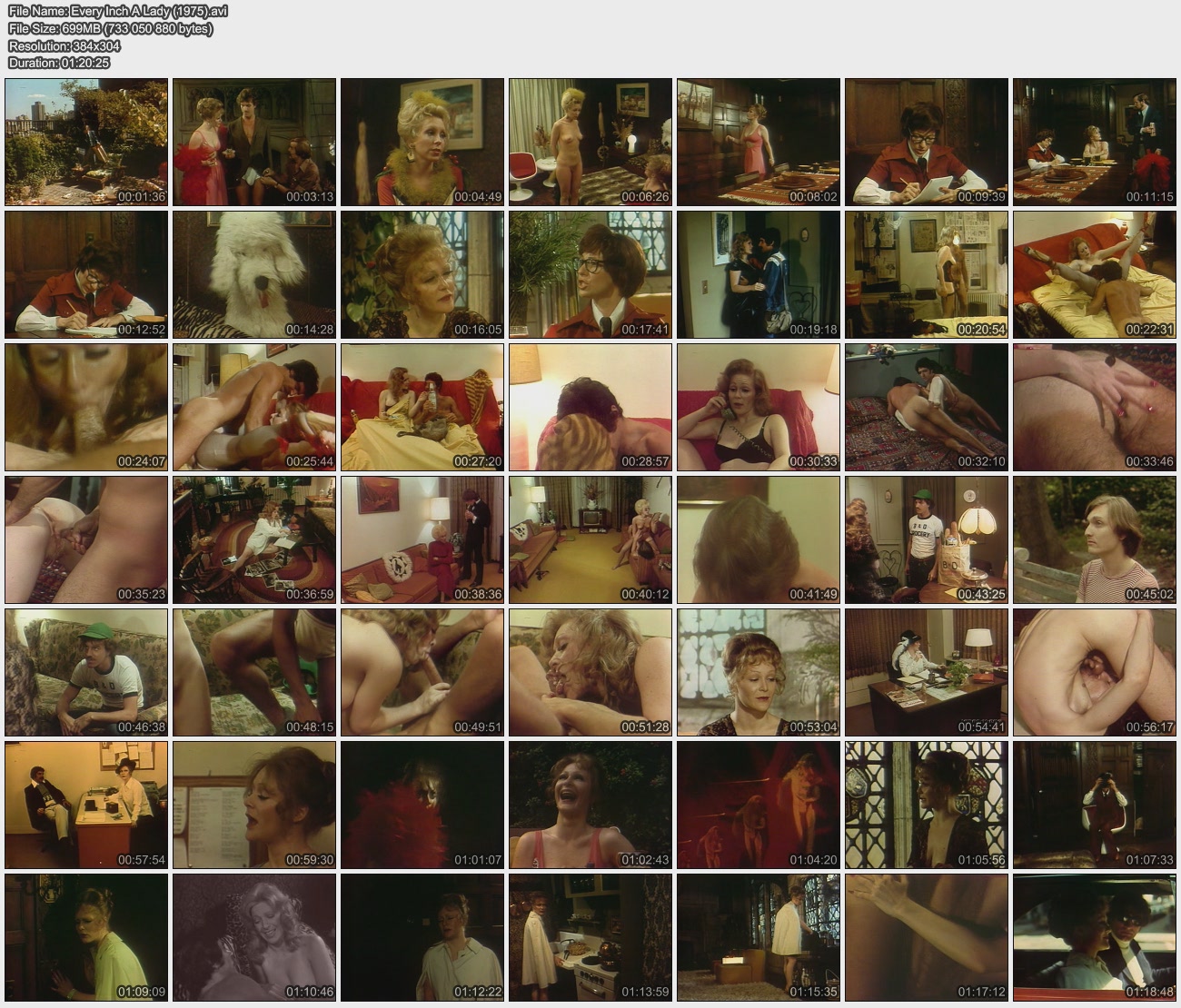The height and width of the screenshot is (1008, 1181).
Task: Choose the kitchen frame timestamped 01:13:59
Action: pyautogui.click(x=590, y=937)
